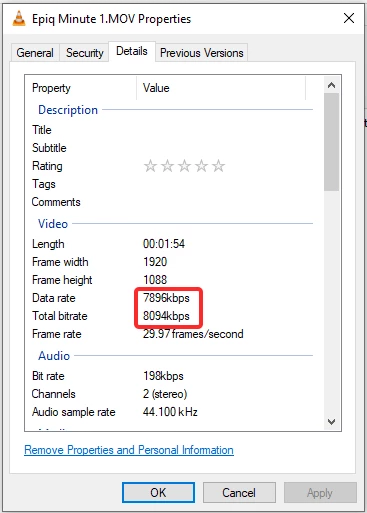Set rating to one star
The height and width of the screenshot is (513, 367).
pos(150,166)
